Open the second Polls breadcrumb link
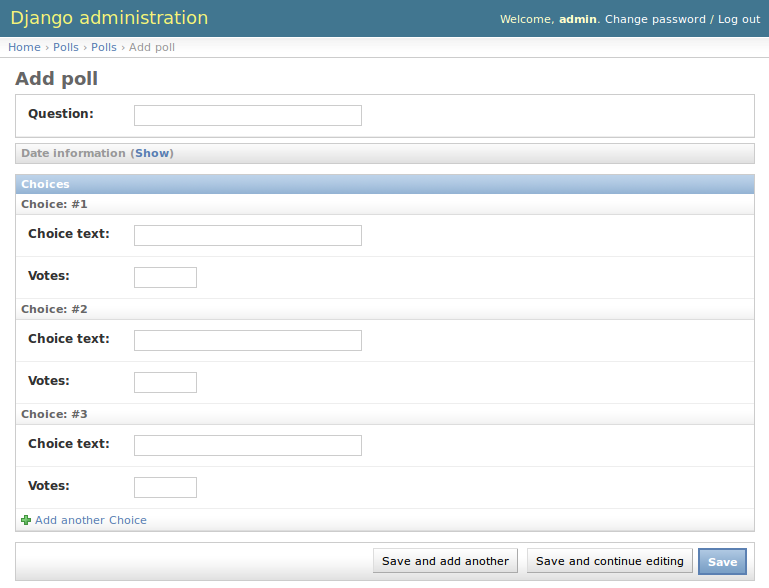The image size is (769, 588). coord(104,47)
